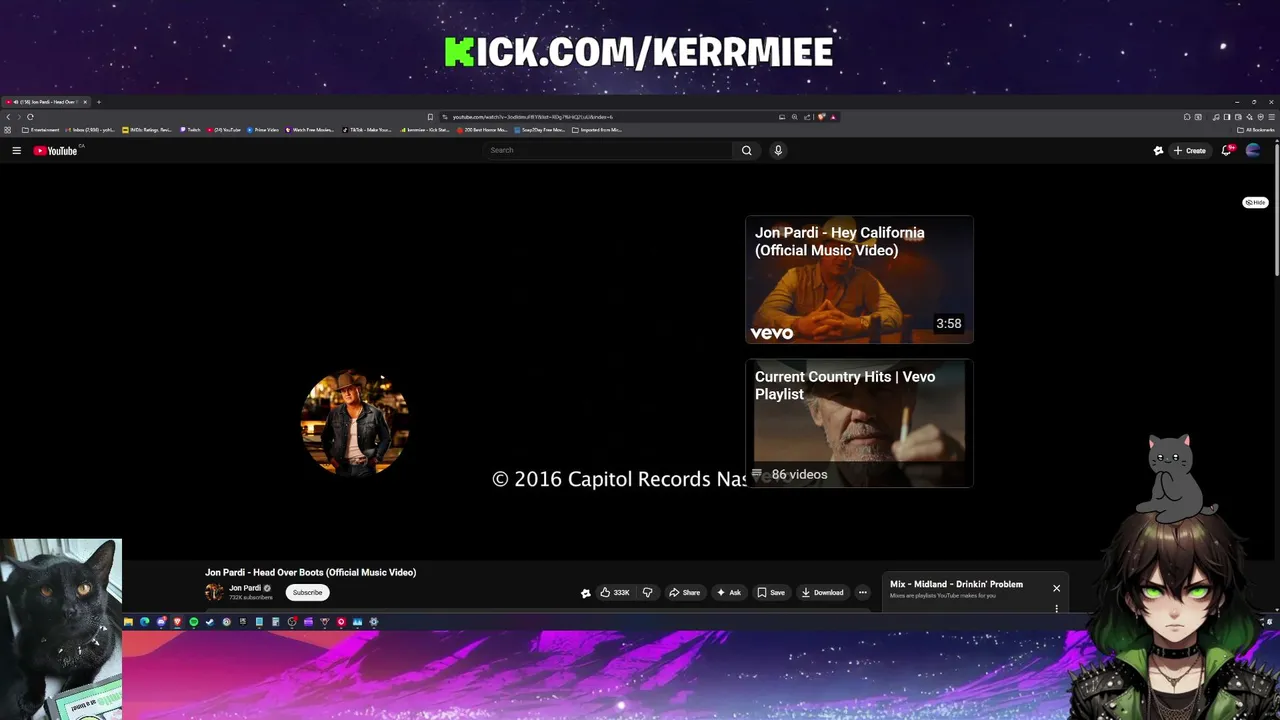The width and height of the screenshot is (1280, 720).
Task: Dislike the video with thumbs down
Action: (647, 592)
